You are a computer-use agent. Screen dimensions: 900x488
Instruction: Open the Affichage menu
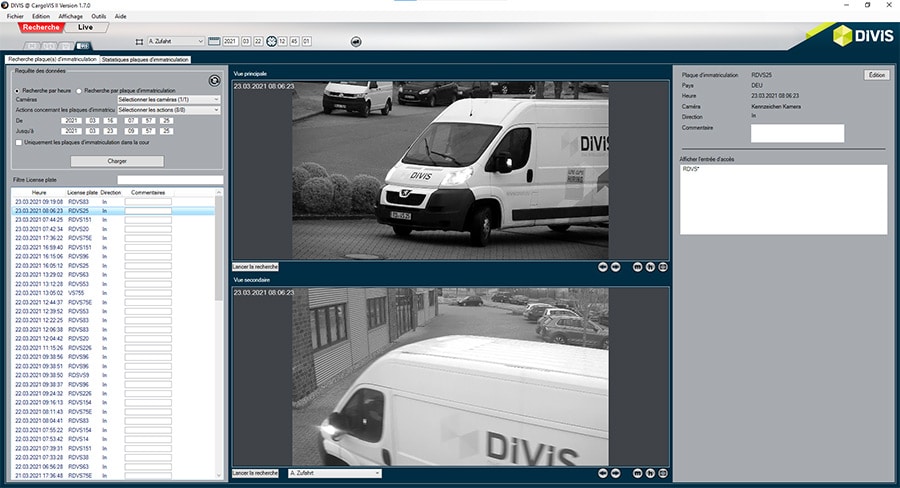[71, 16]
